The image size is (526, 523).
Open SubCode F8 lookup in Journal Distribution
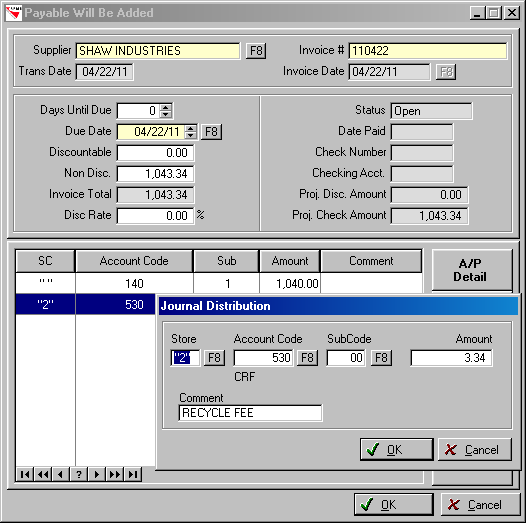[x=381, y=358]
